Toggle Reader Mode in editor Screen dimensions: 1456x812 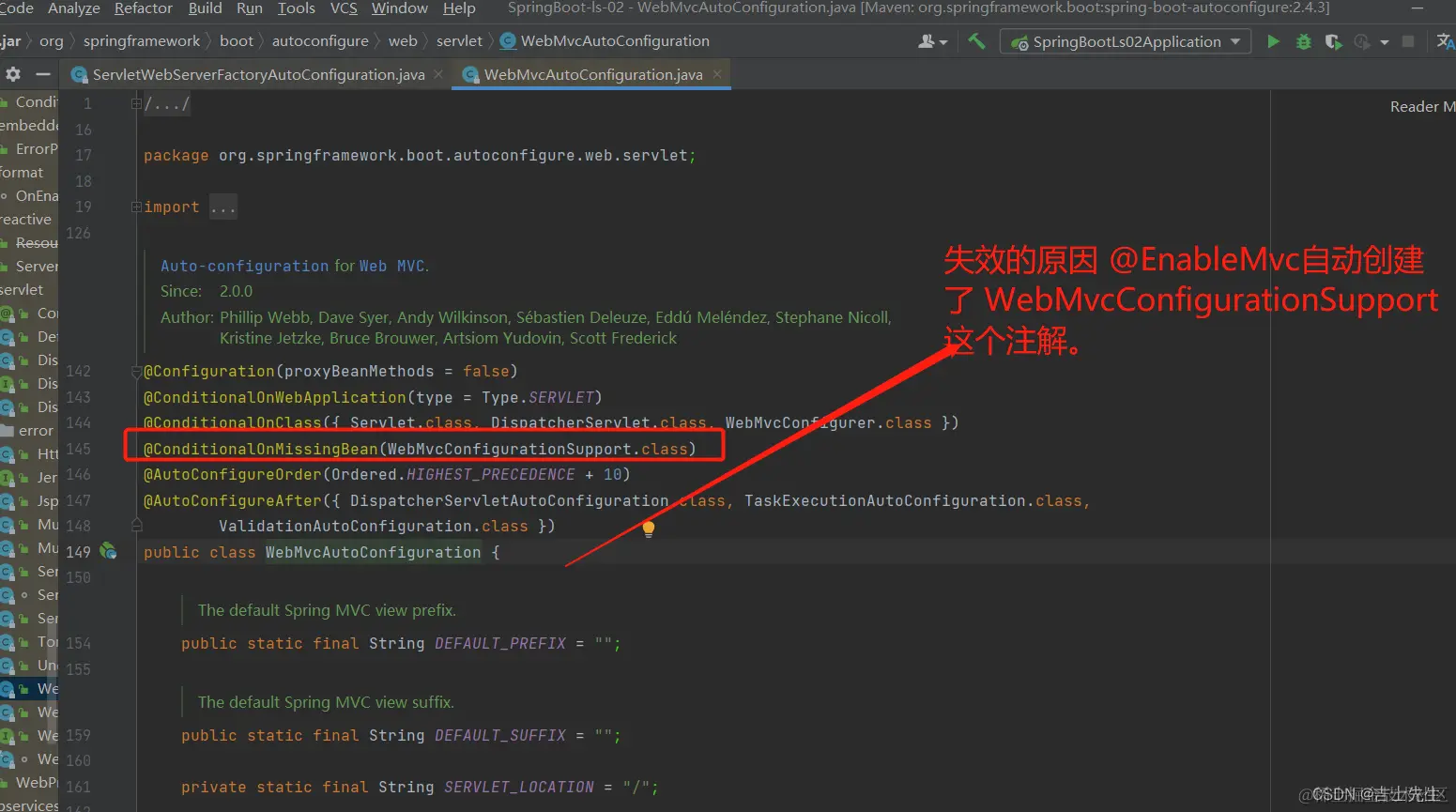(1422, 107)
